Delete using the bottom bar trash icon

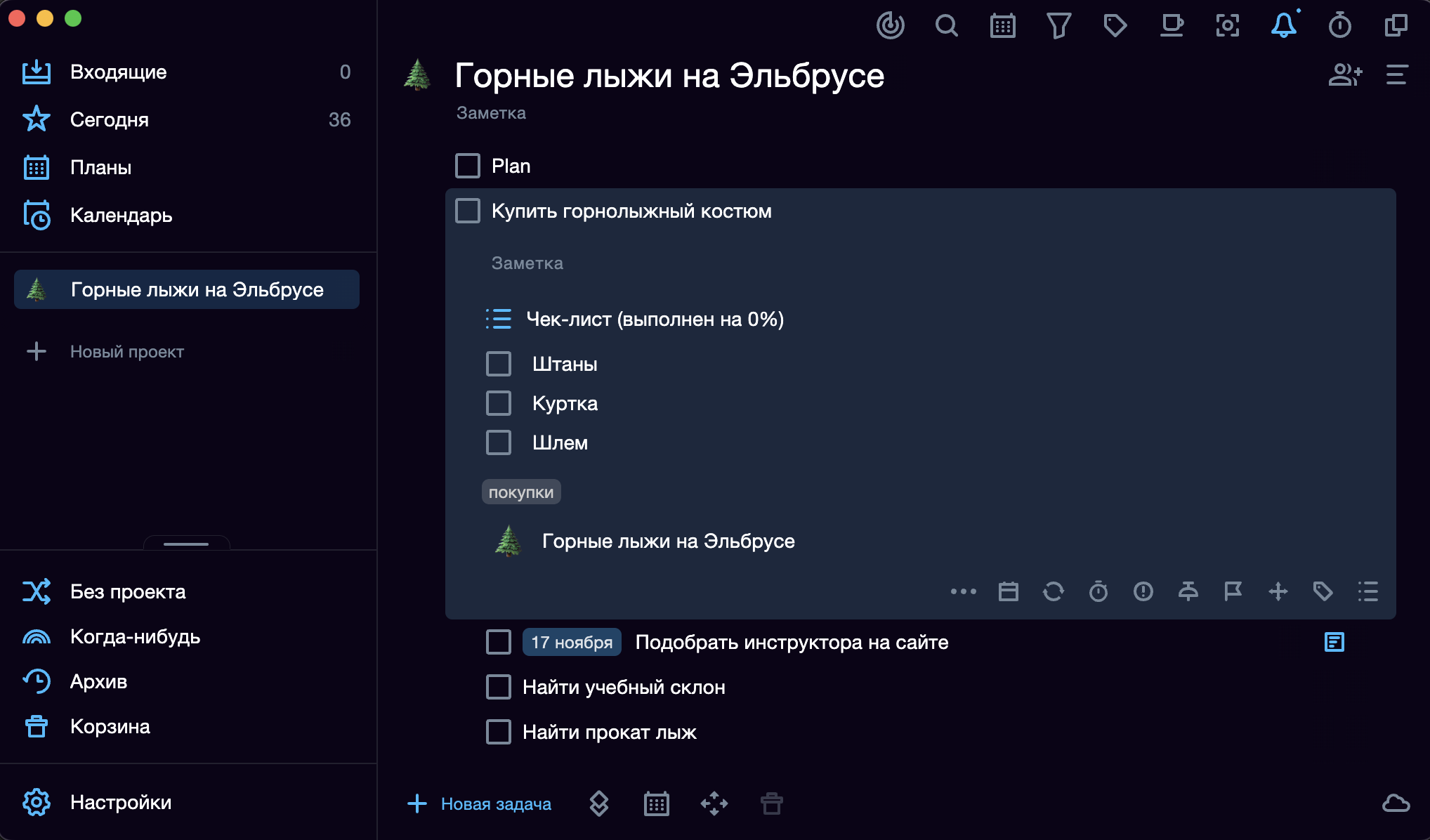coord(772,803)
